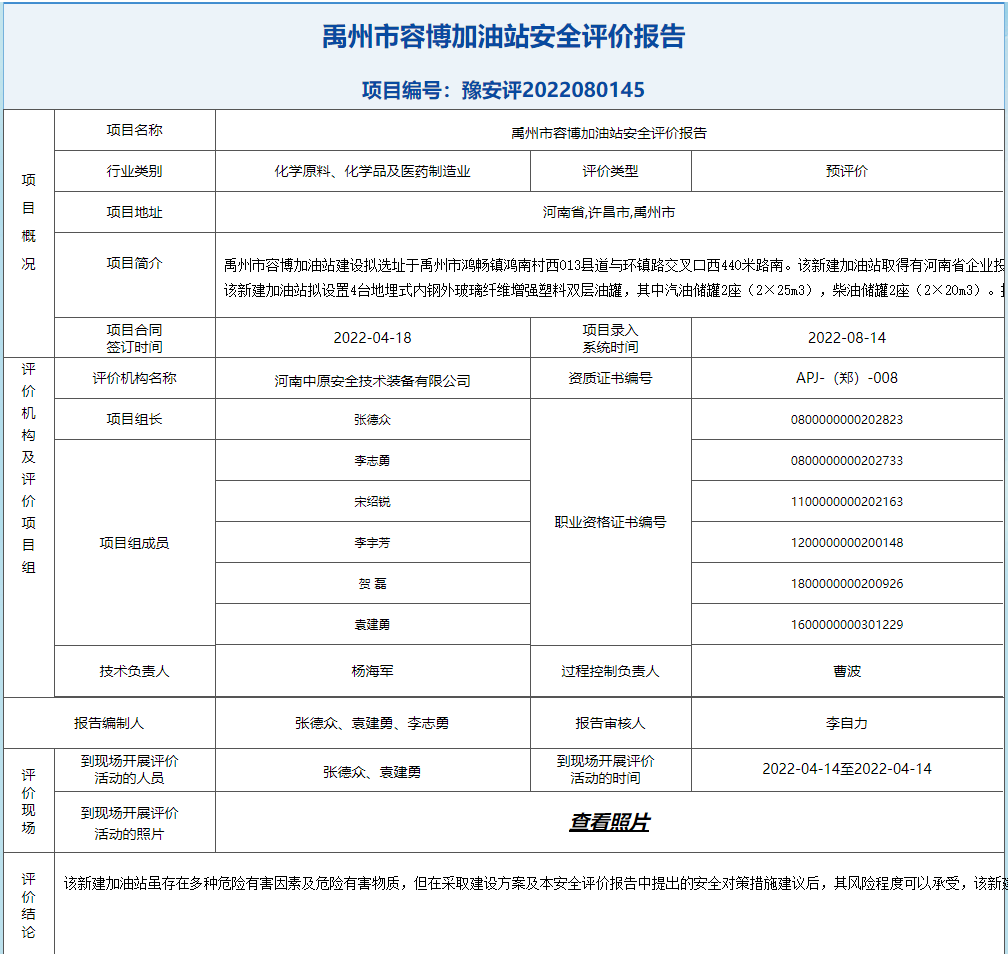Open the 查看照片 link
Image resolution: width=1008 pixels, height=954 pixels.
click(x=609, y=822)
